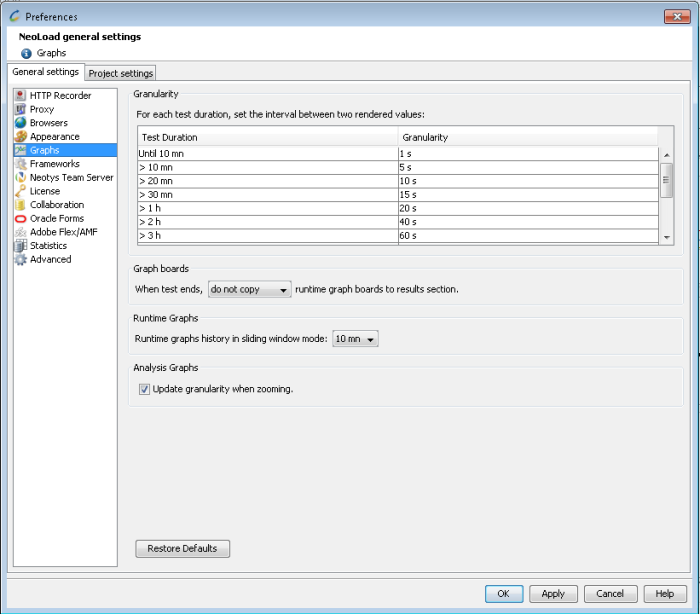Select the Oracle Forms icon

click(21, 218)
